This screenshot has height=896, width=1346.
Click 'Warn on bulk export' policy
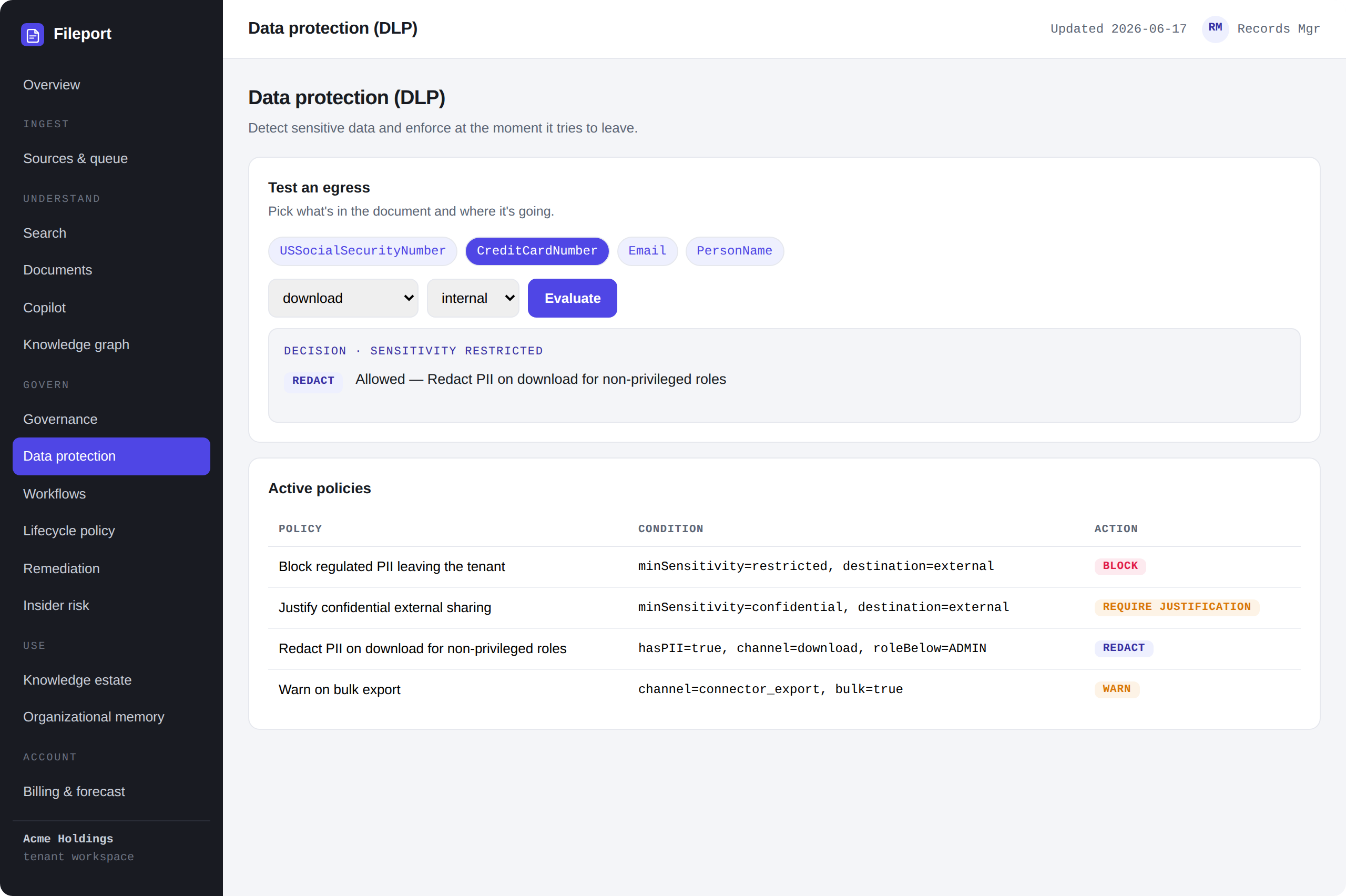(x=339, y=690)
